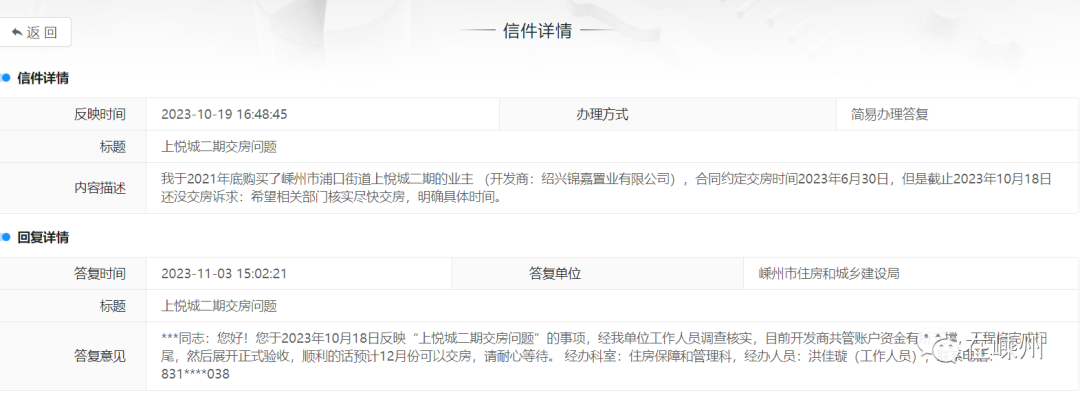Click the 标题 label in 信件详情 table

tap(112, 147)
